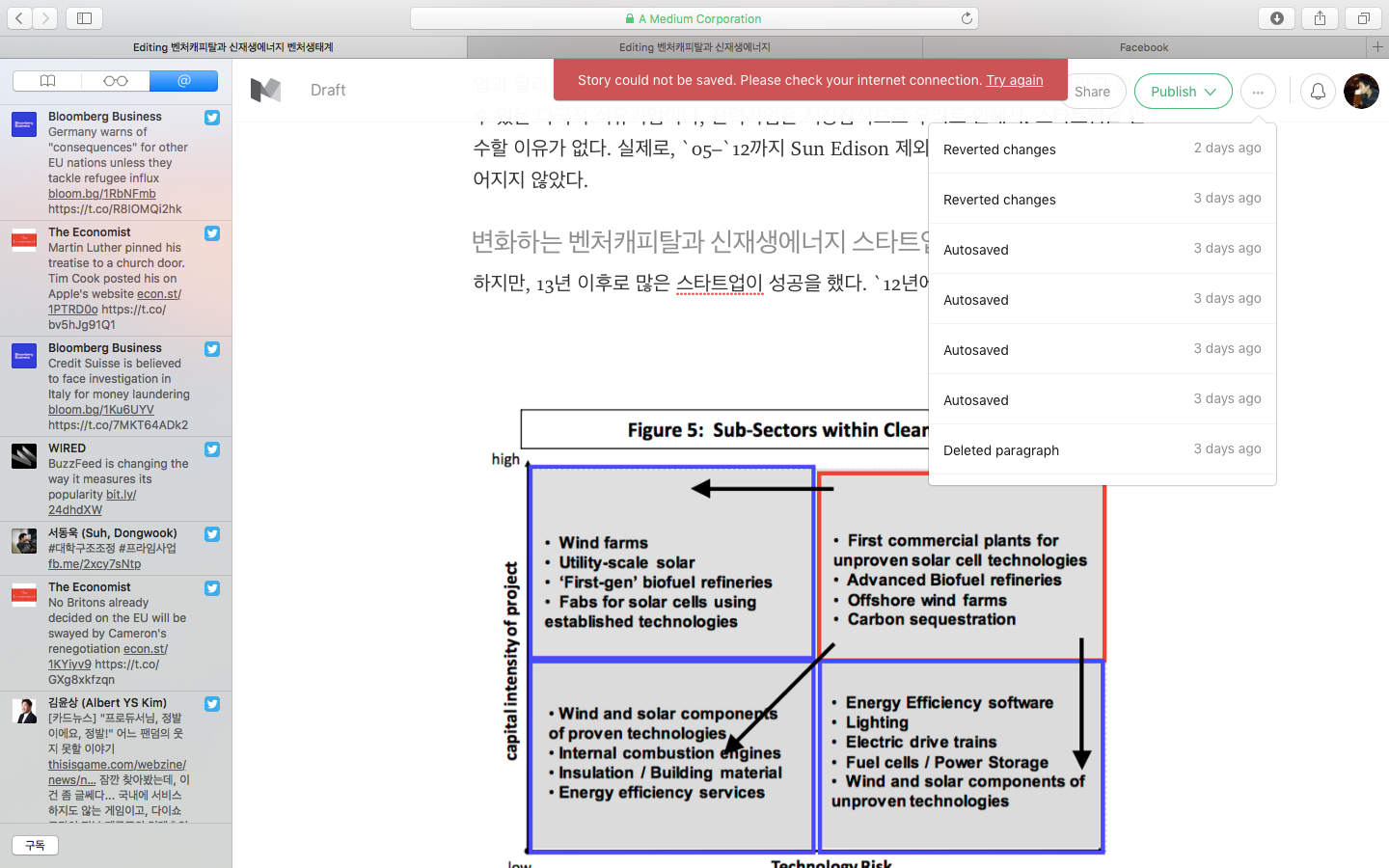Click the Safari address bar
This screenshot has height=868, width=1389.
point(694,18)
